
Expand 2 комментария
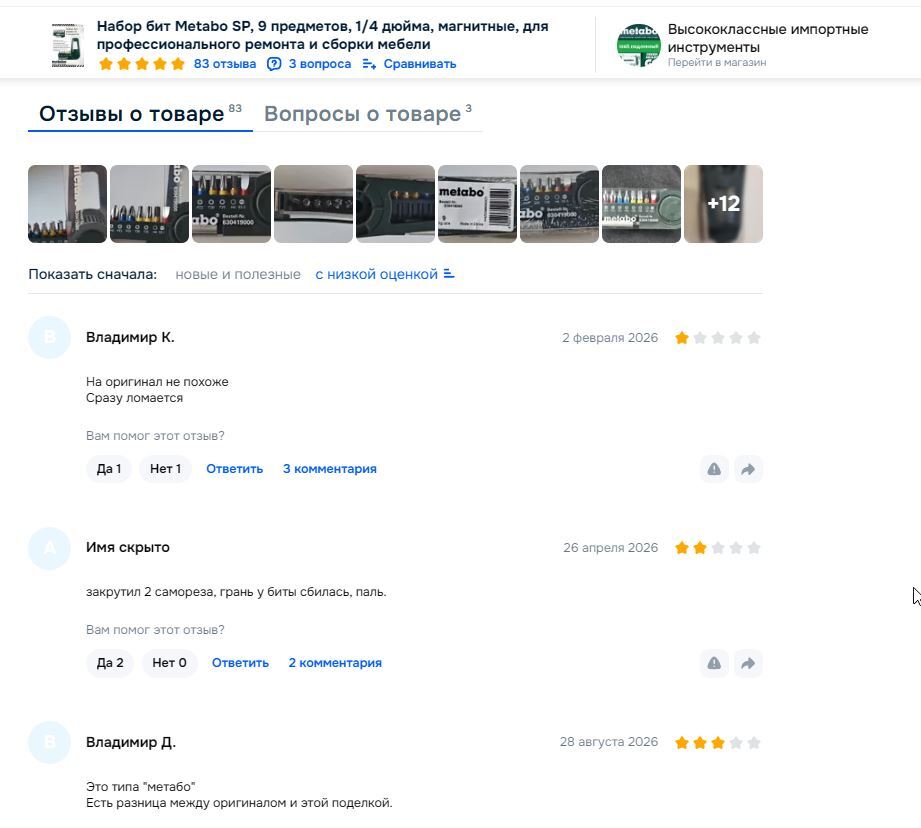point(335,662)
